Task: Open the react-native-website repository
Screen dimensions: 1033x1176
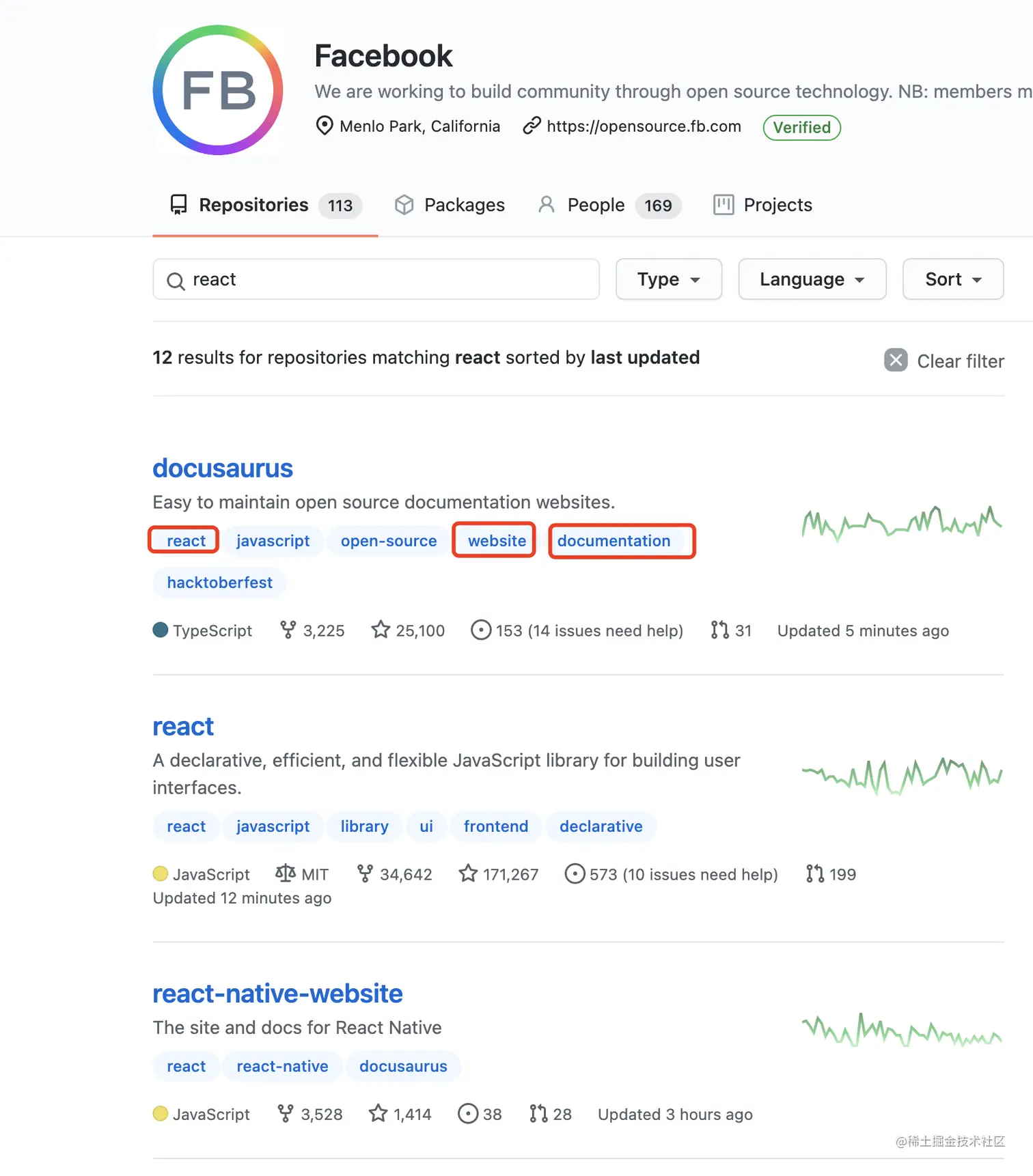Action: [x=277, y=994]
